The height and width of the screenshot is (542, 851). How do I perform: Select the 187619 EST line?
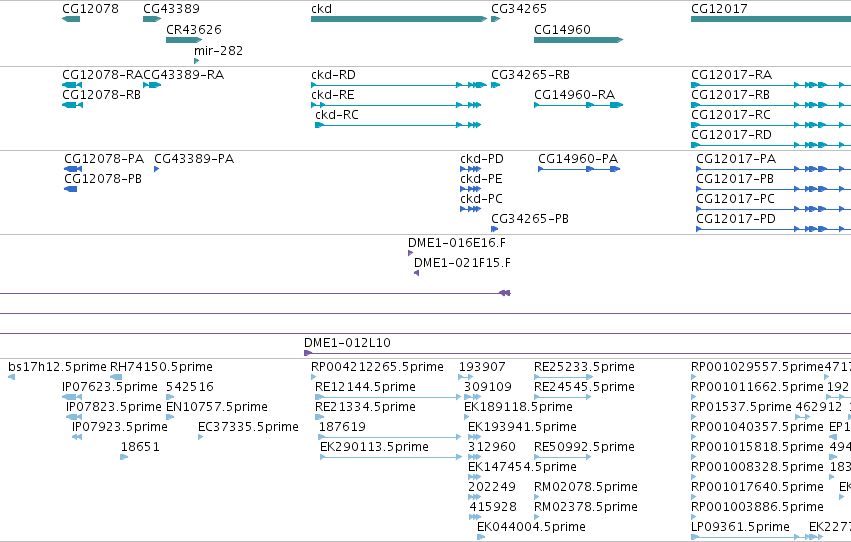(390, 437)
